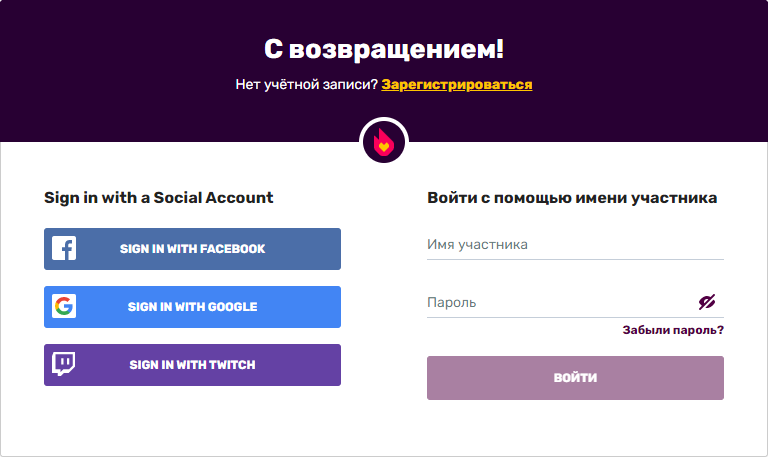Toggle password visibility with the eye icon
The width and height of the screenshot is (768, 457).
point(708,302)
